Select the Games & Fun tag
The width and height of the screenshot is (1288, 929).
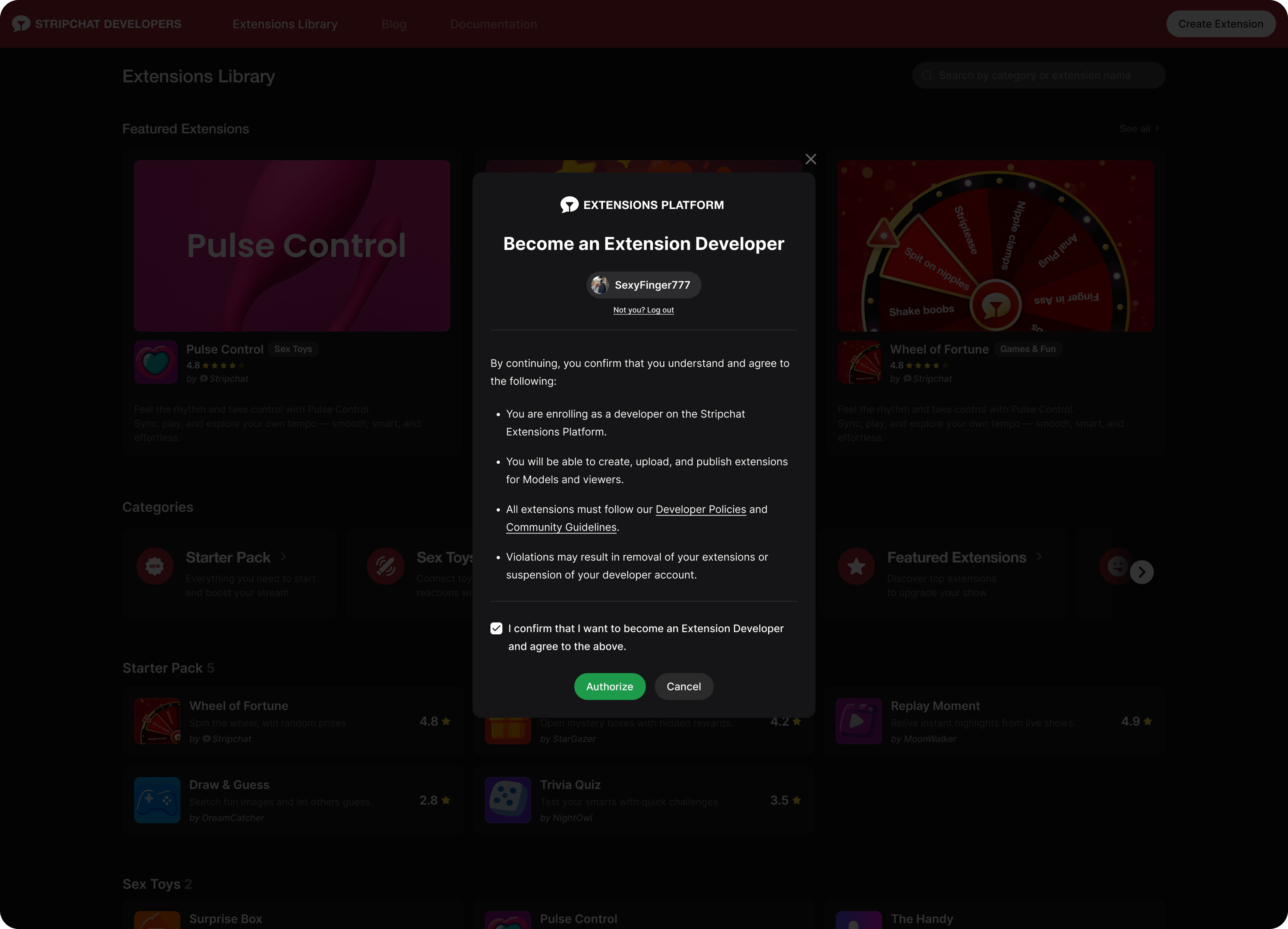(1028, 349)
